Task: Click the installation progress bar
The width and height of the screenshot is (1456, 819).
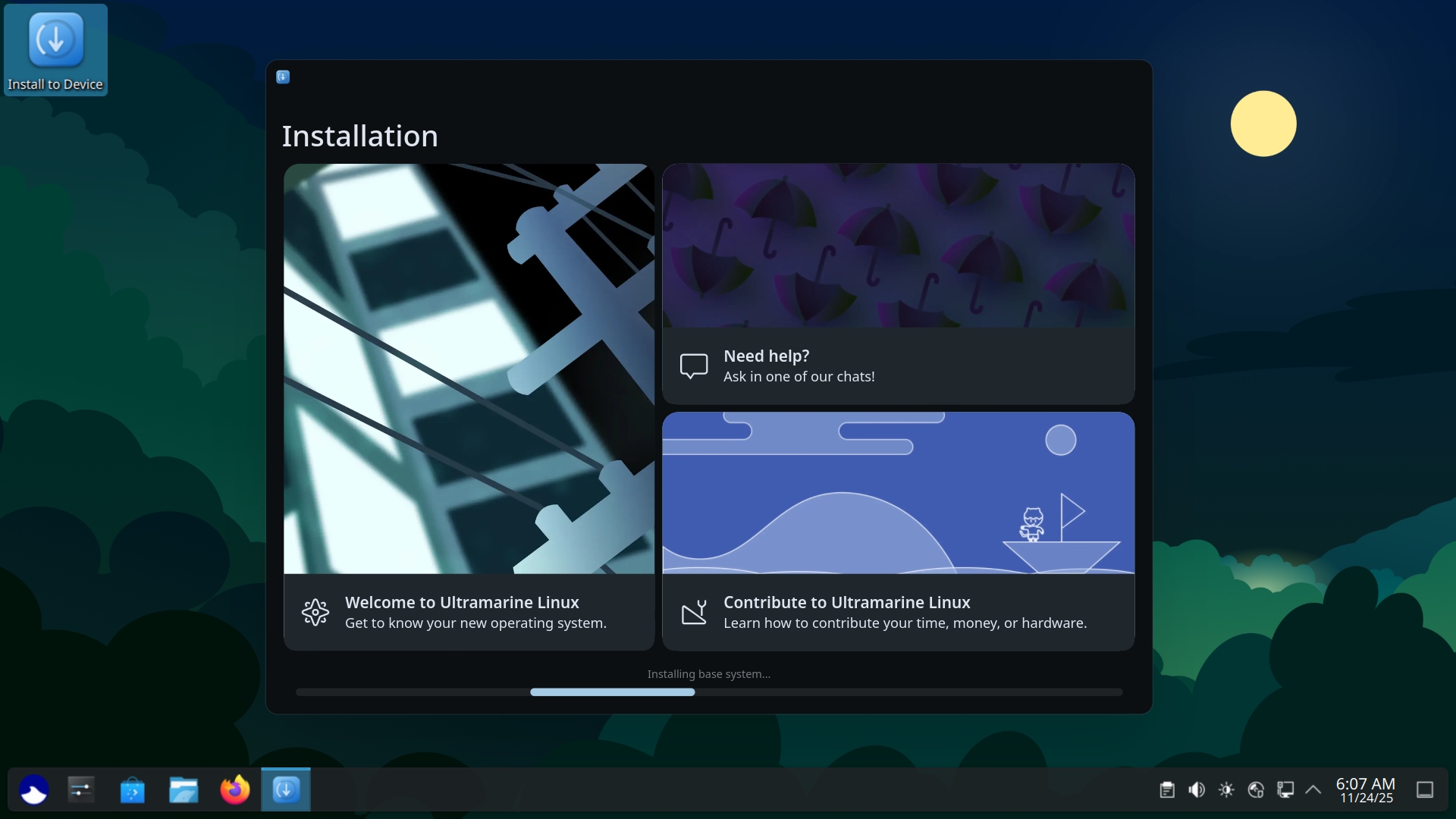Action: click(708, 692)
